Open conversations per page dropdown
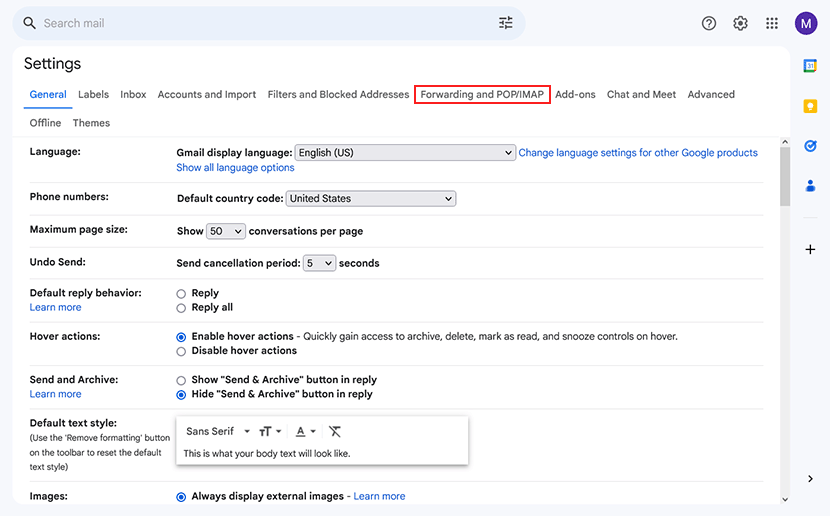The image size is (830, 516). (x=225, y=231)
